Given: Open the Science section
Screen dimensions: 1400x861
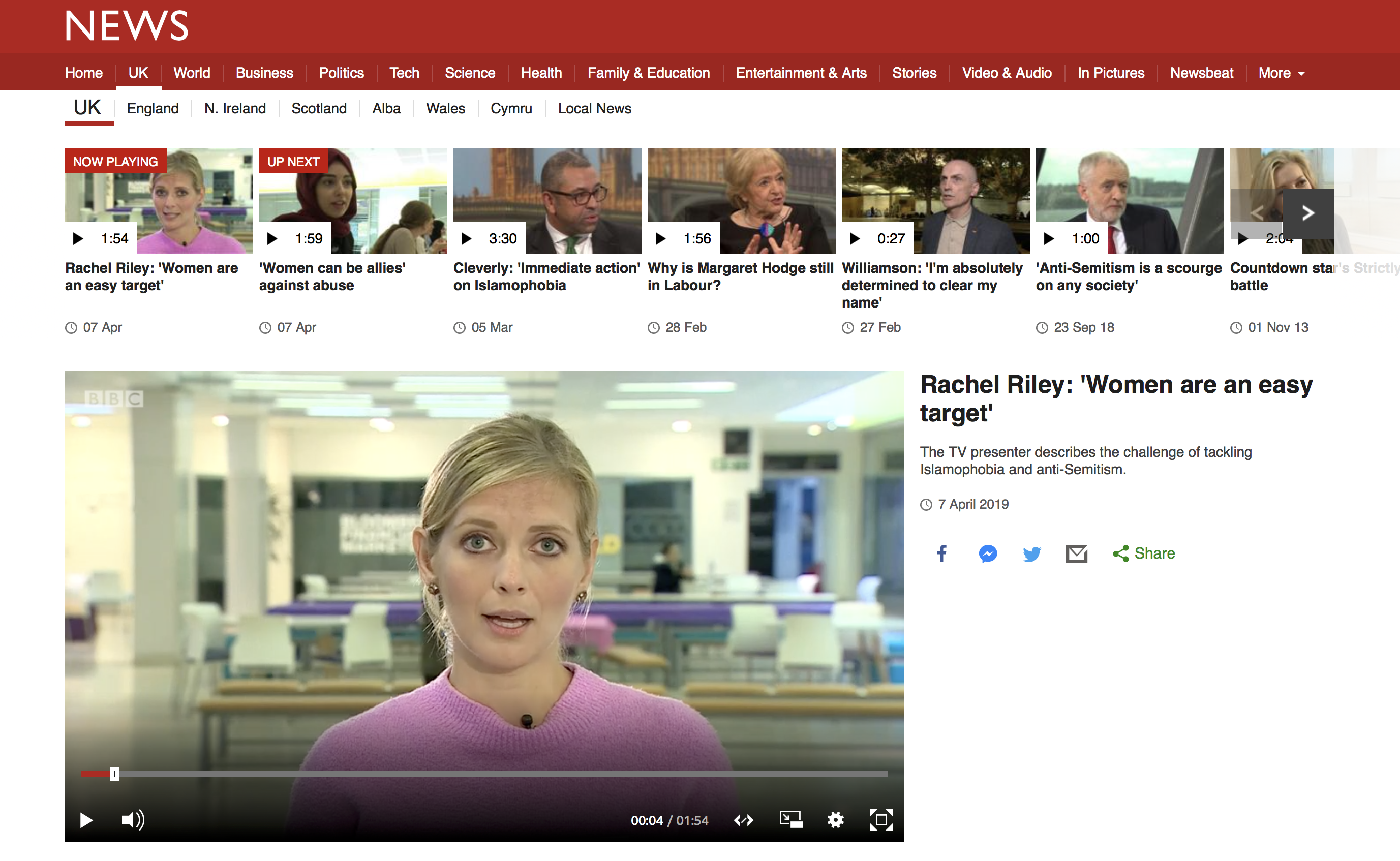Looking at the screenshot, I should [470, 73].
